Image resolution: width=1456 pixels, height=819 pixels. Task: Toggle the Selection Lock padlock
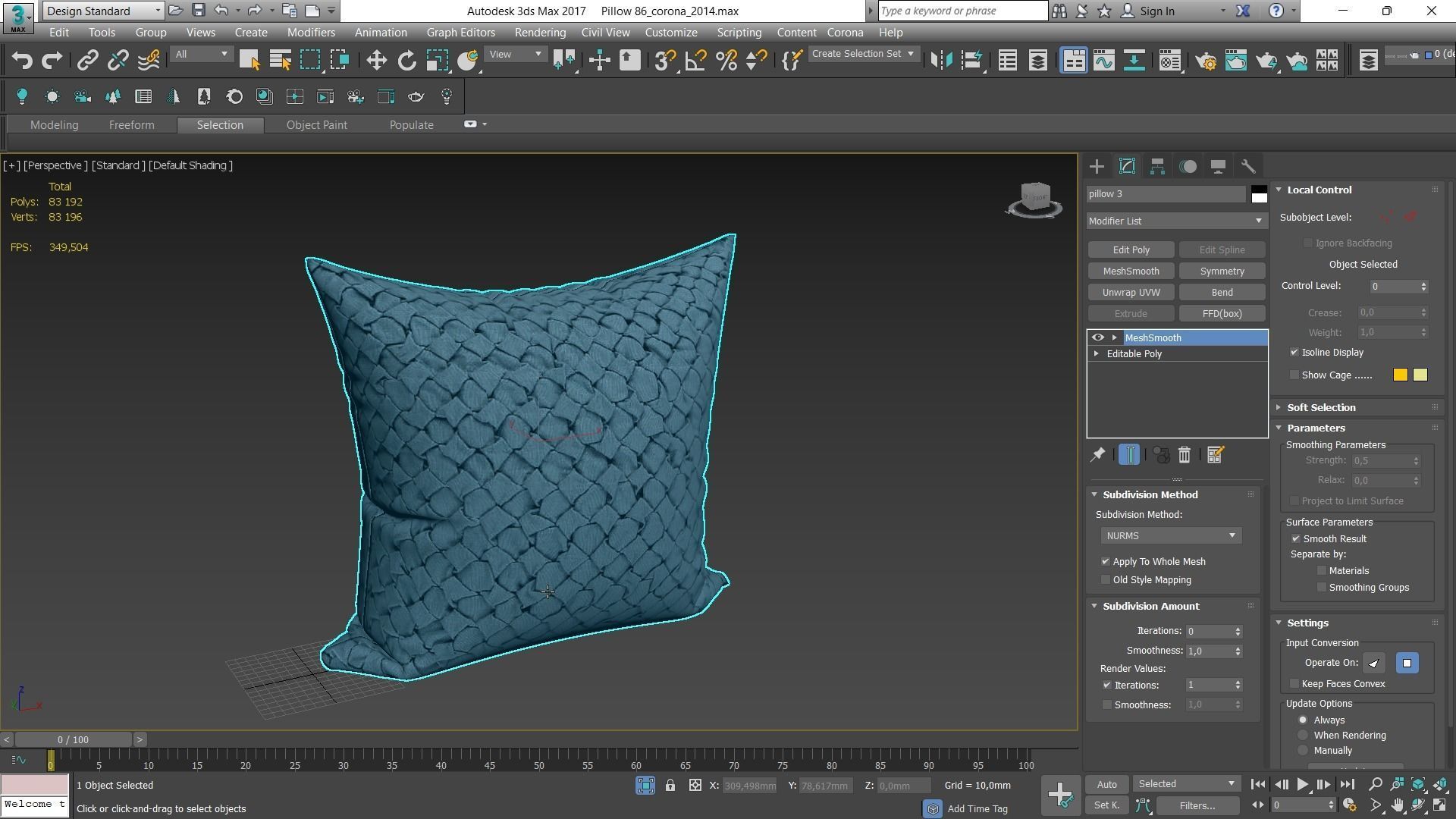[670, 786]
